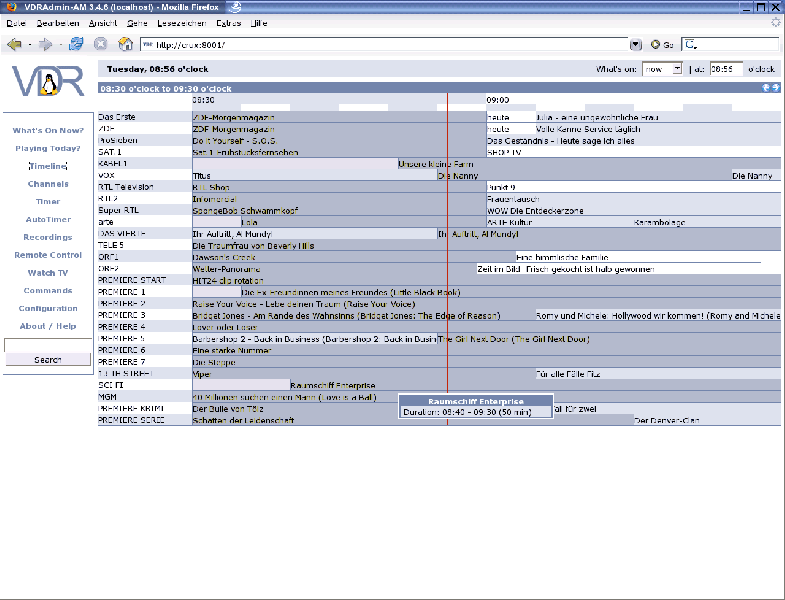The height and width of the screenshot is (600, 785).
Task: Click the "at:" time input field
Action: click(726, 69)
